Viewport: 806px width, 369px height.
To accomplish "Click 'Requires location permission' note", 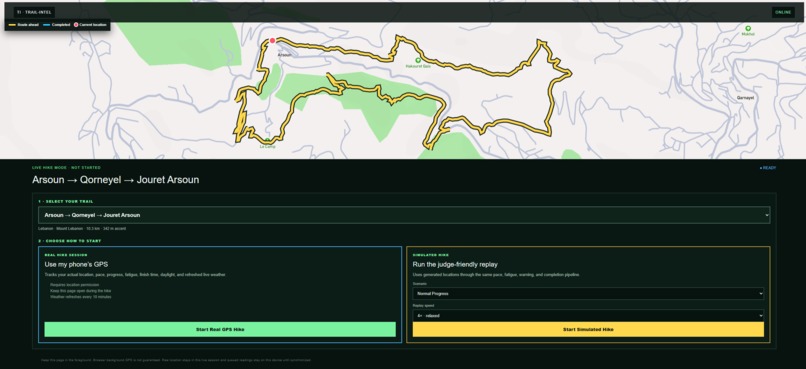I will (75, 285).
